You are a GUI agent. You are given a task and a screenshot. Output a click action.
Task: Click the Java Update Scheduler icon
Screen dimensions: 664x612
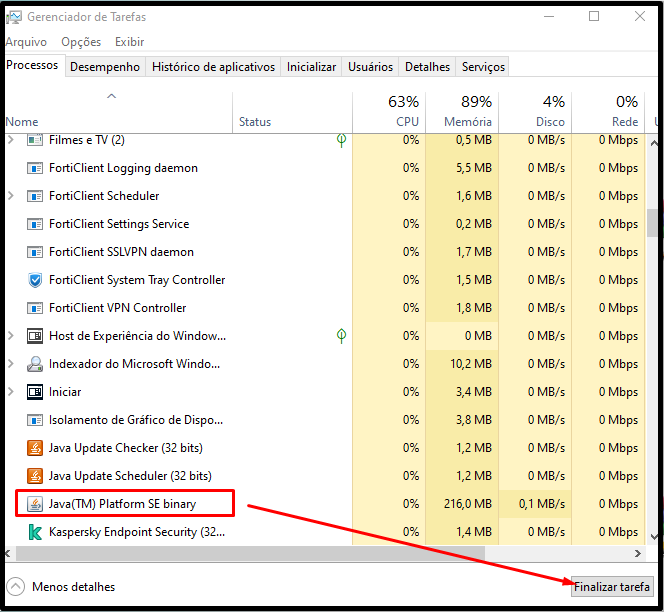pyautogui.click(x=35, y=476)
